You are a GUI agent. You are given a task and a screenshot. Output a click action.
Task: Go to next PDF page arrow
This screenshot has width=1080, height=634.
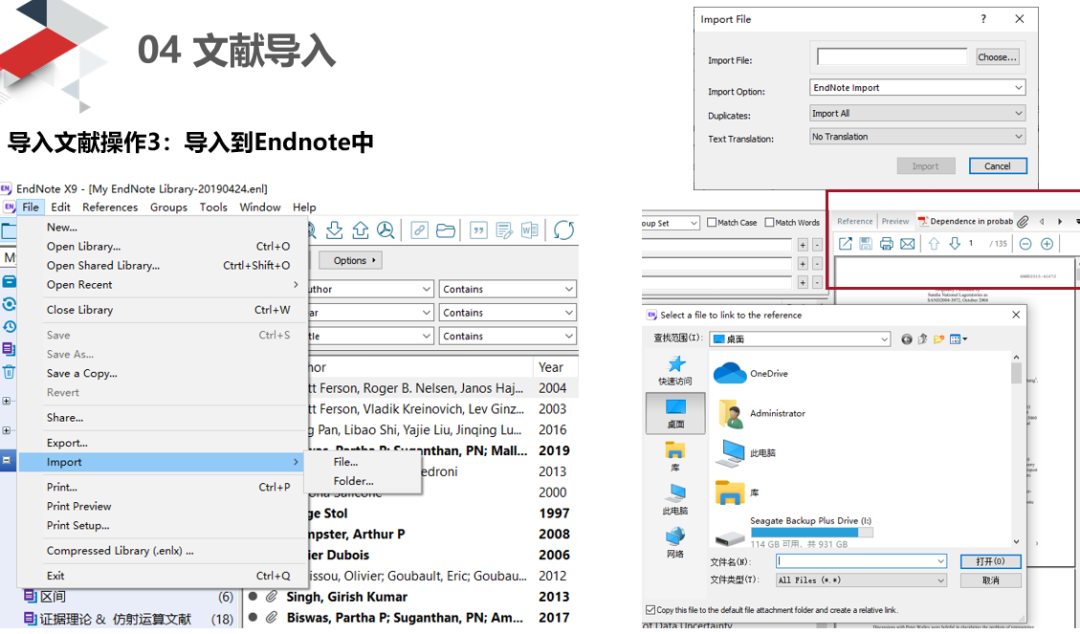tap(955, 243)
